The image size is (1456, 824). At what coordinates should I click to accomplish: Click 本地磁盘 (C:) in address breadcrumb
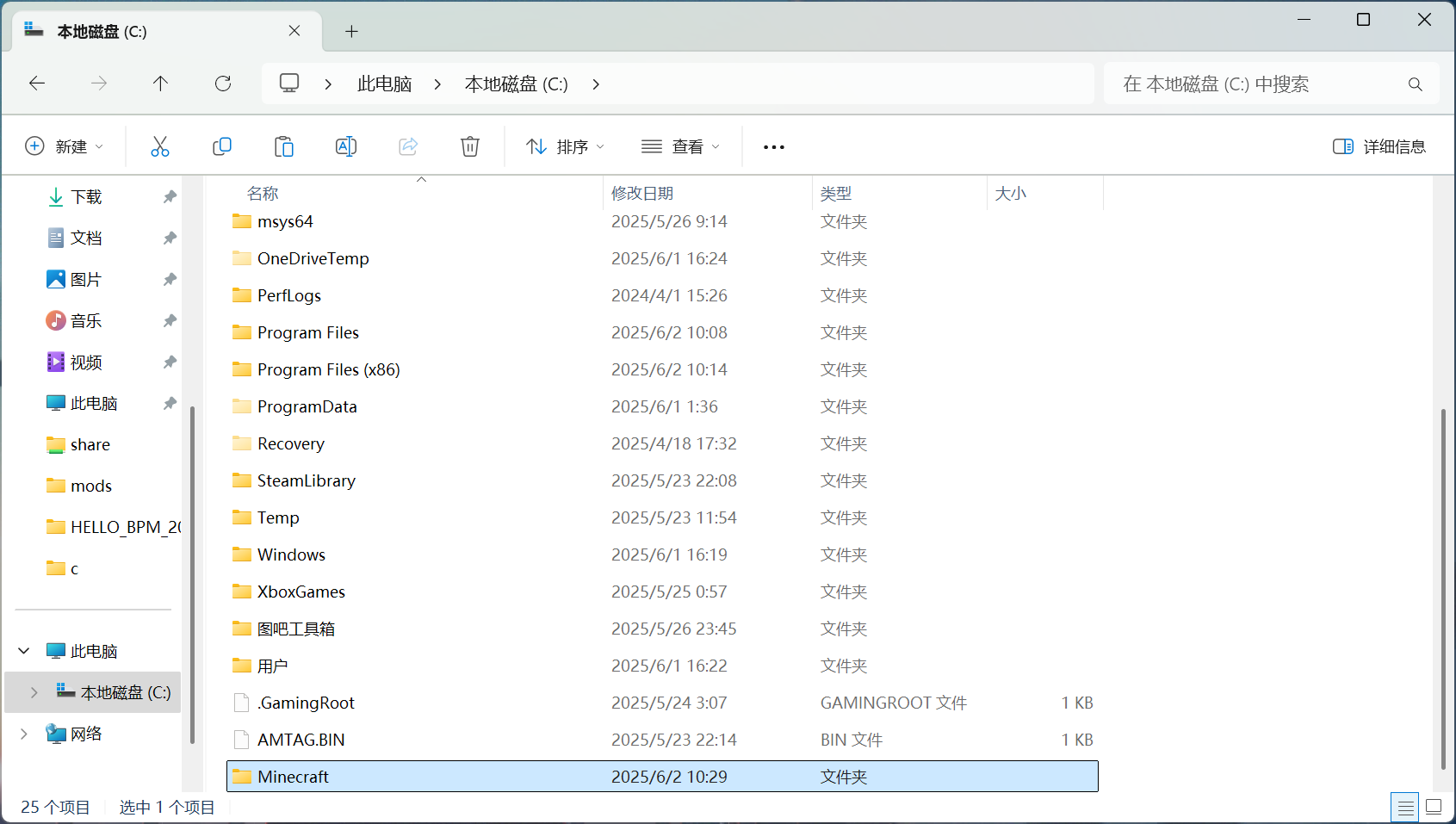517,84
